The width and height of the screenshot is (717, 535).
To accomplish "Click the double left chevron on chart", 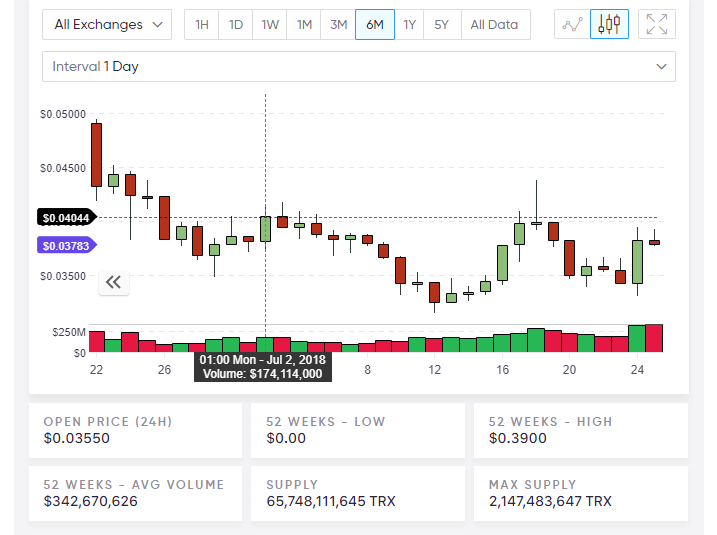I will [x=113, y=282].
